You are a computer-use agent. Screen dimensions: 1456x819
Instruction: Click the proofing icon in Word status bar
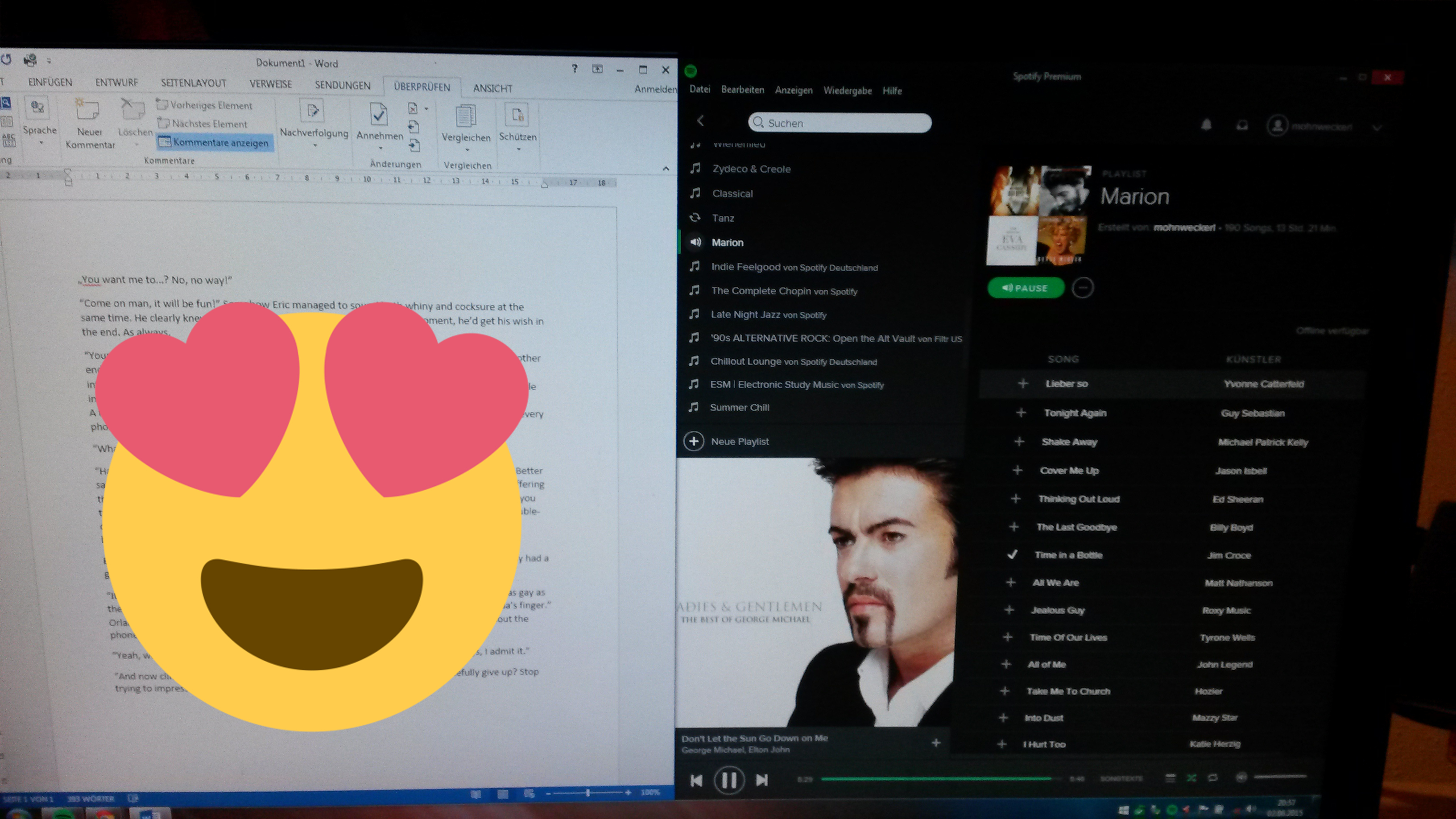tap(133, 798)
